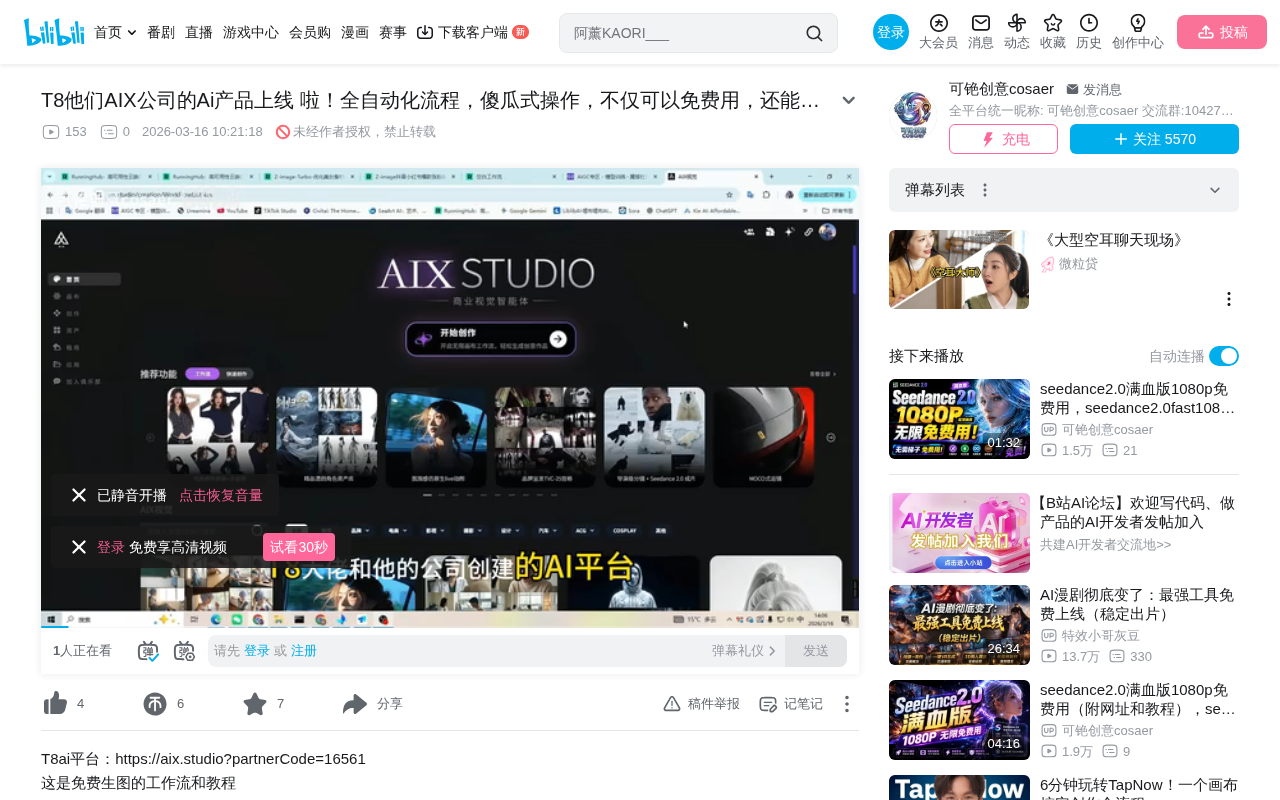The height and width of the screenshot is (800, 1280).
Task: Close the 登录免费享高清视频 banner
Action: click(79, 547)
